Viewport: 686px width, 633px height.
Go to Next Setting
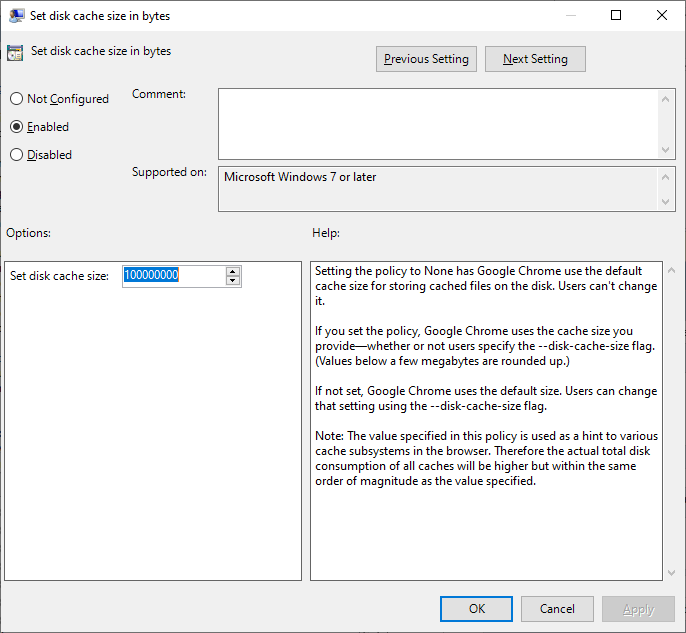(535, 59)
